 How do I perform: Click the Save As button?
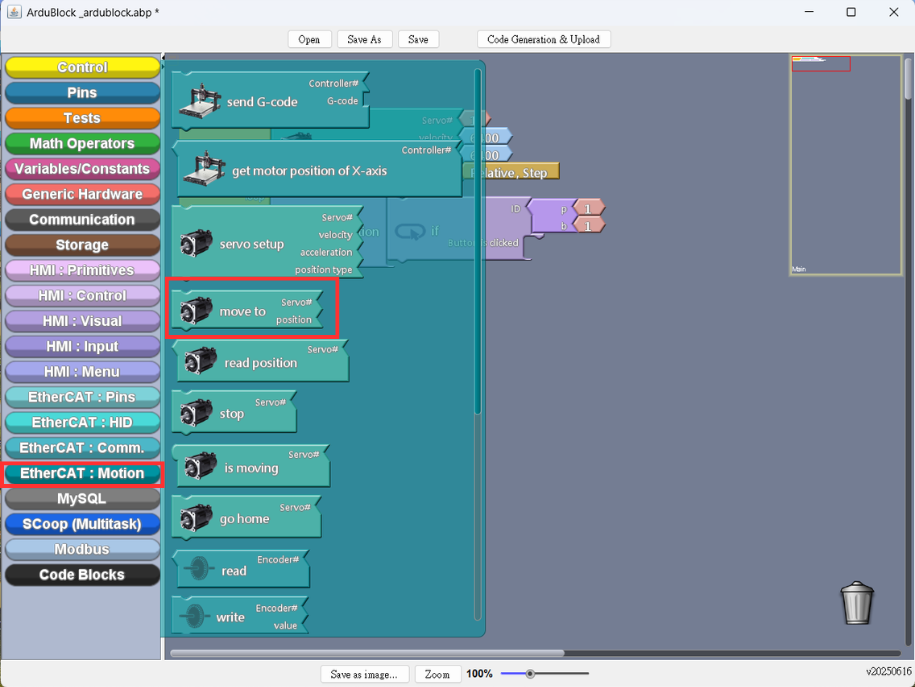(x=364, y=39)
